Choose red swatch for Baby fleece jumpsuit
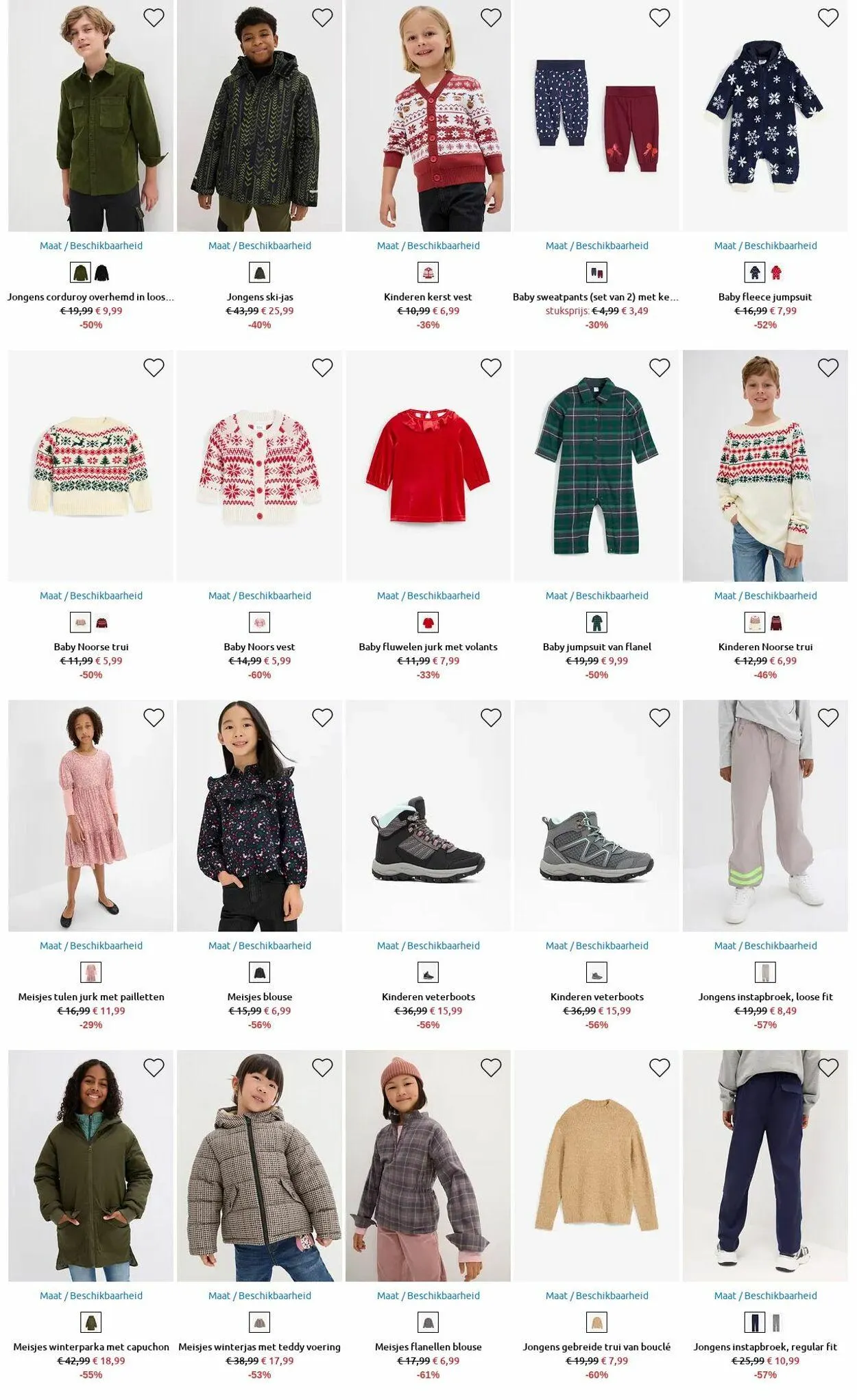 tap(777, 272)
